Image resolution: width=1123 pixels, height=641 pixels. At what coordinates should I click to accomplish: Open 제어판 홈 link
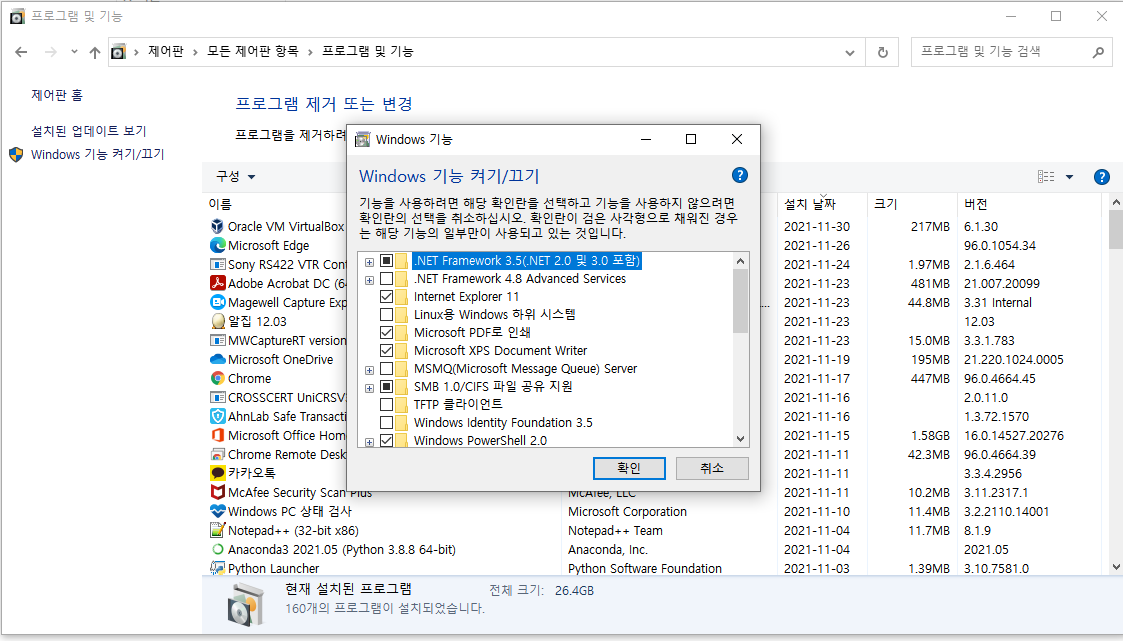pos(57,95)
